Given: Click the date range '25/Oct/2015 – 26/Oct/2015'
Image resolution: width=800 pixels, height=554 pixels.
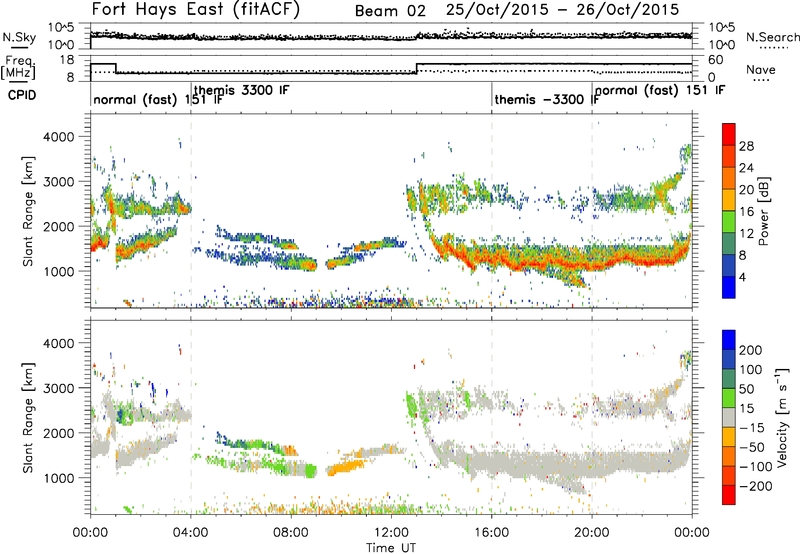Looking at the screenshot, I should pos(562,10).
